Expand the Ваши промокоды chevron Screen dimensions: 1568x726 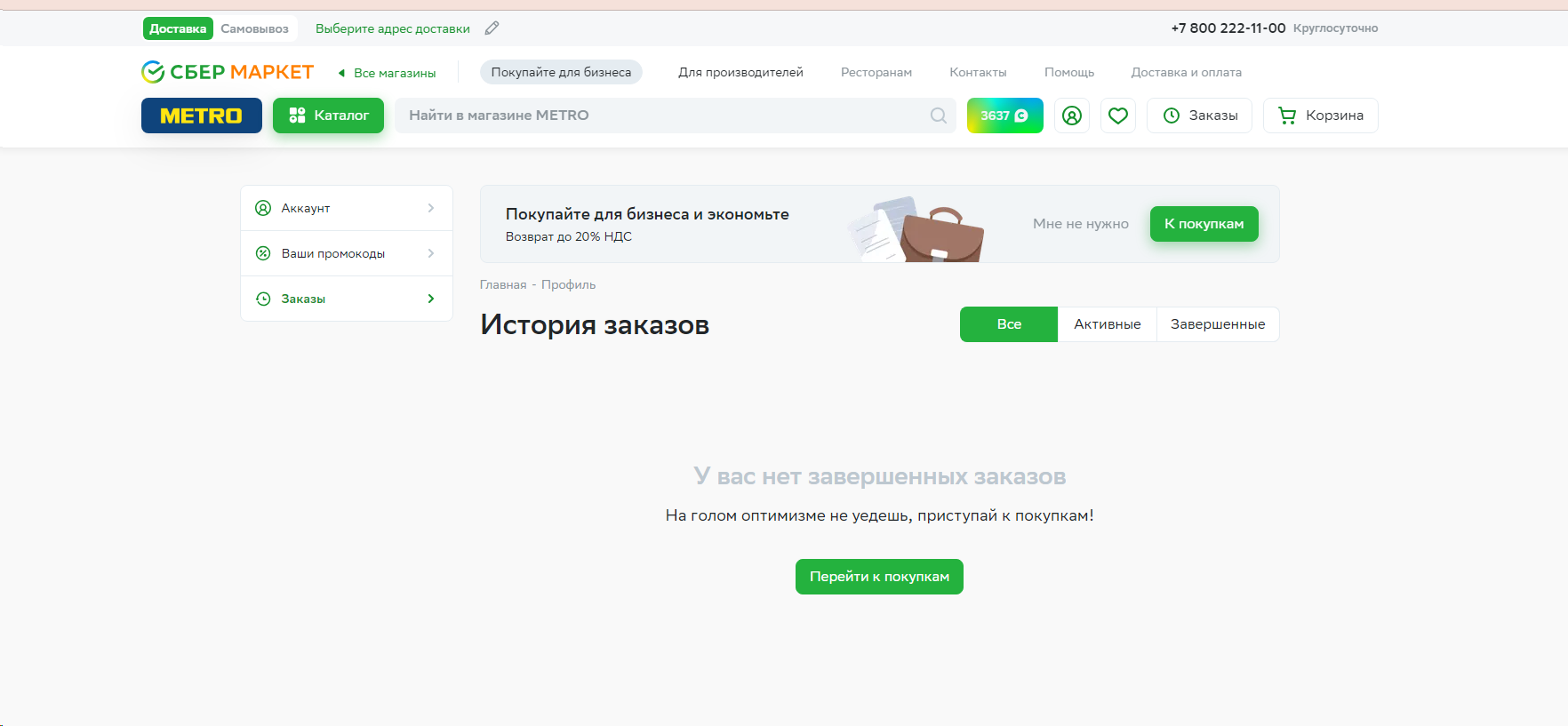tap(431, 253)
